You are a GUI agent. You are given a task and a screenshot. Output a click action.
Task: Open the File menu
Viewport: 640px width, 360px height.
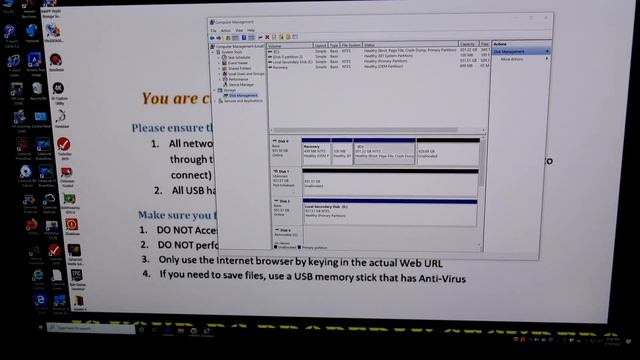point(213,31)
